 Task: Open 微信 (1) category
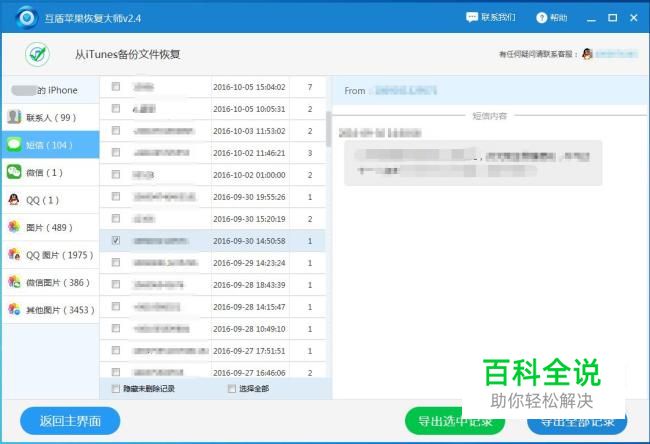[x=51, y=172]
